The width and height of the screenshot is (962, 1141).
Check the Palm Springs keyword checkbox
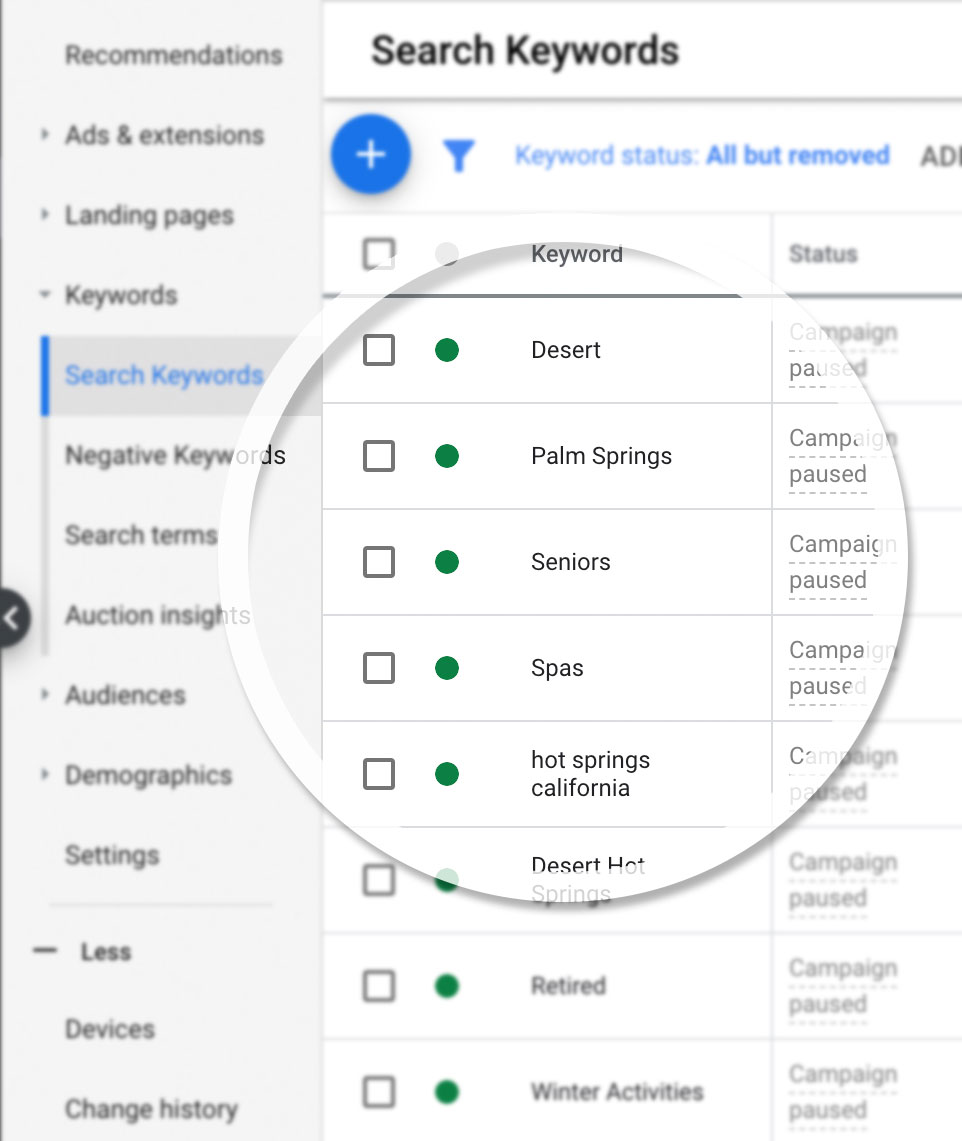click(379, 456)
